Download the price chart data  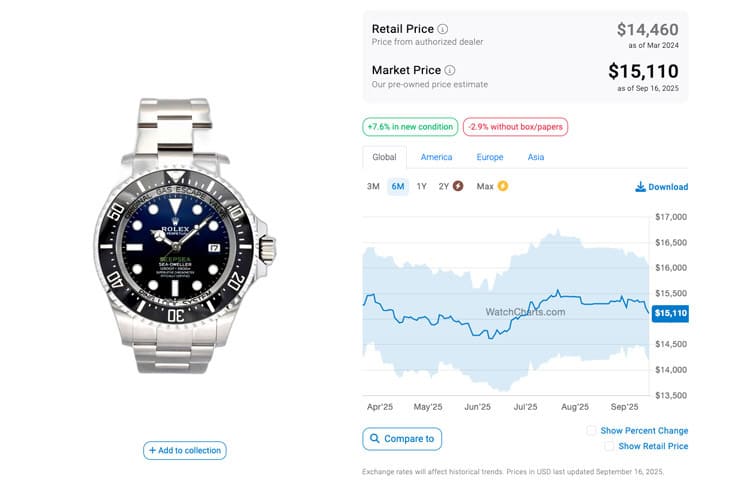coord(661,187)
